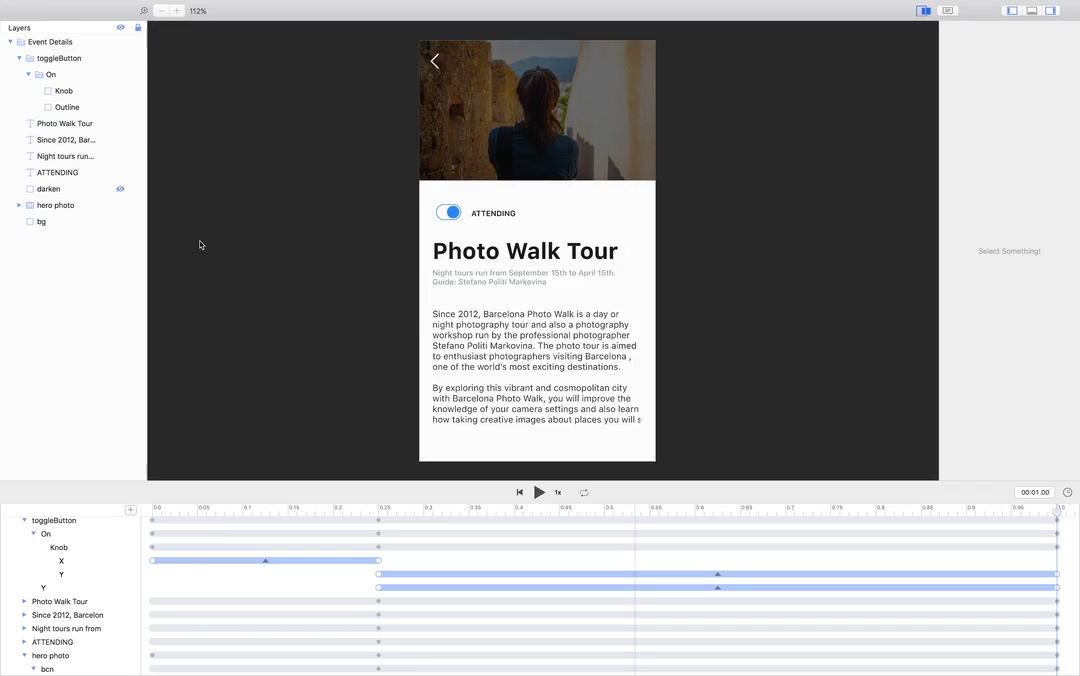
Task: Toggle the bottom timeline panel
Action: 1032,11
